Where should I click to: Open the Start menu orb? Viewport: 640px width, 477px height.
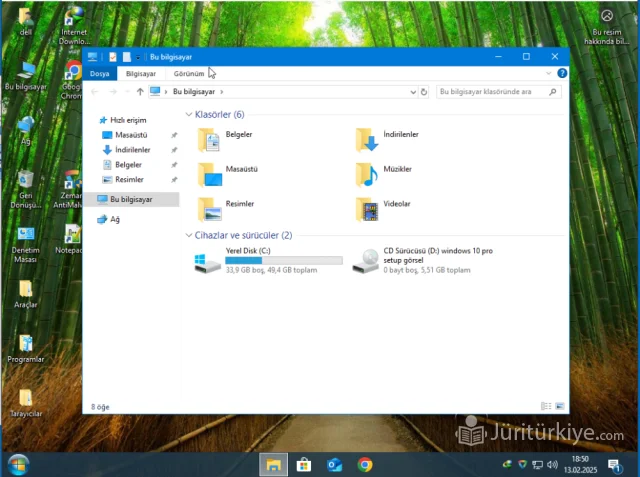pyautogui.click(x=18, y=464)
